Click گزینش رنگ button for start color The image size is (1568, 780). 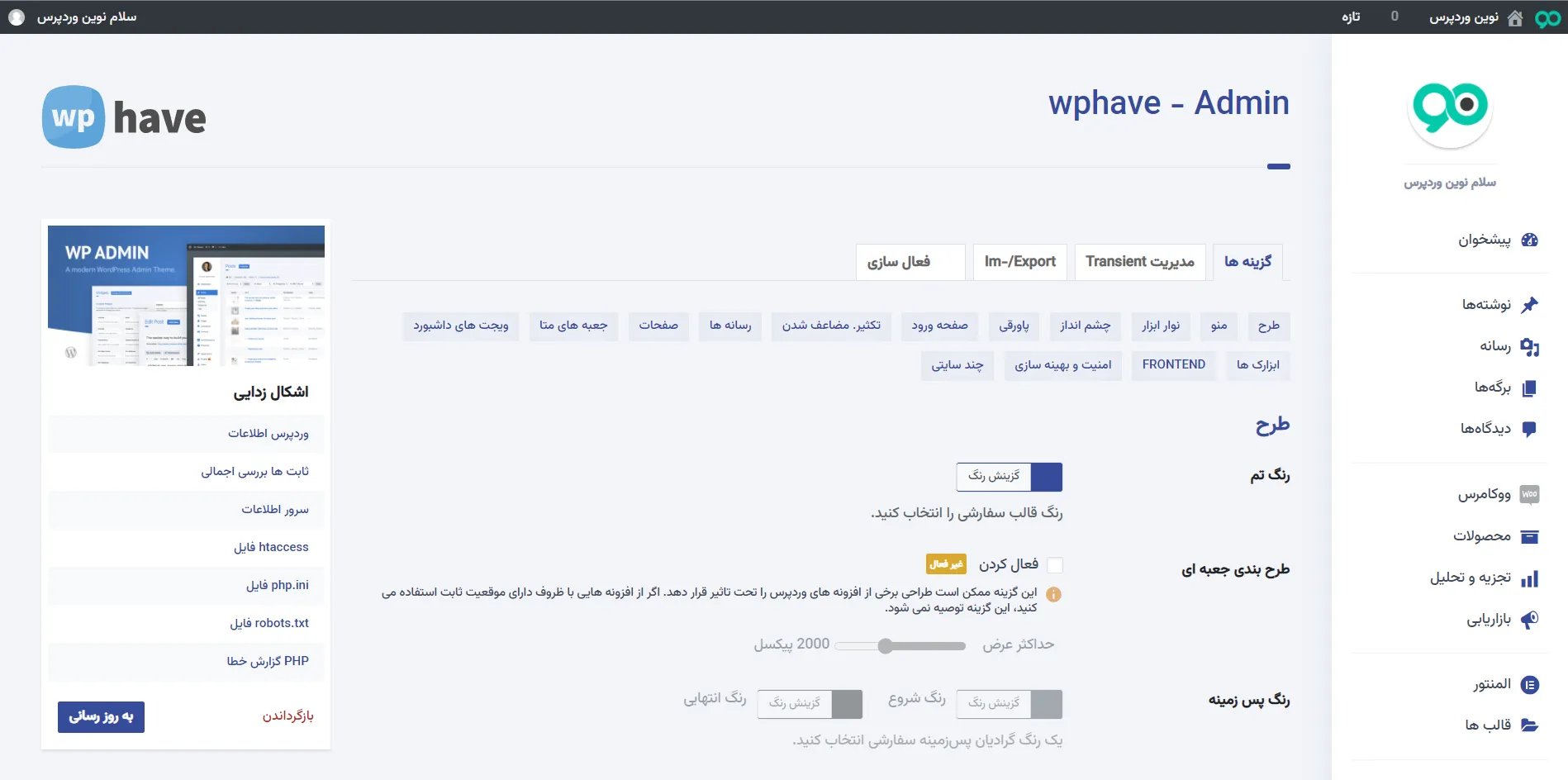[x=995, y=704]
